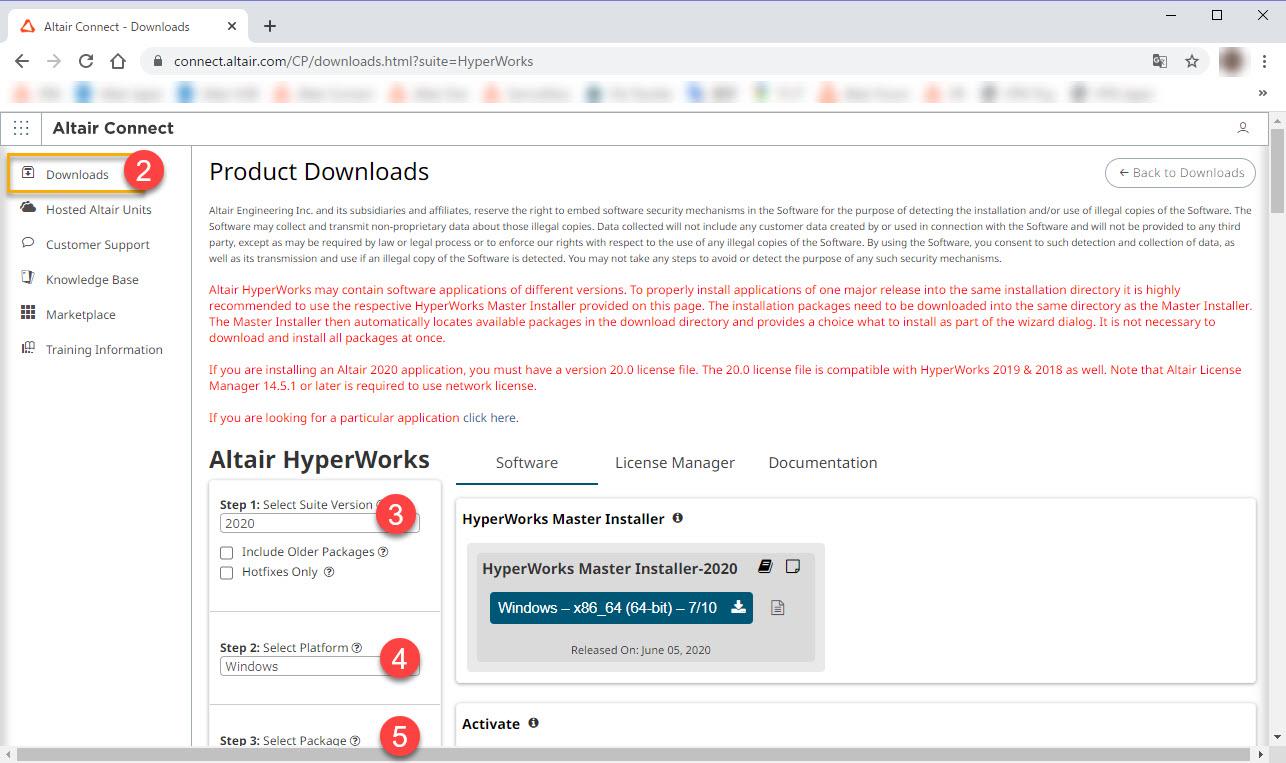Click the info icon beside HyperWorks Master Installer

[678, 518]
